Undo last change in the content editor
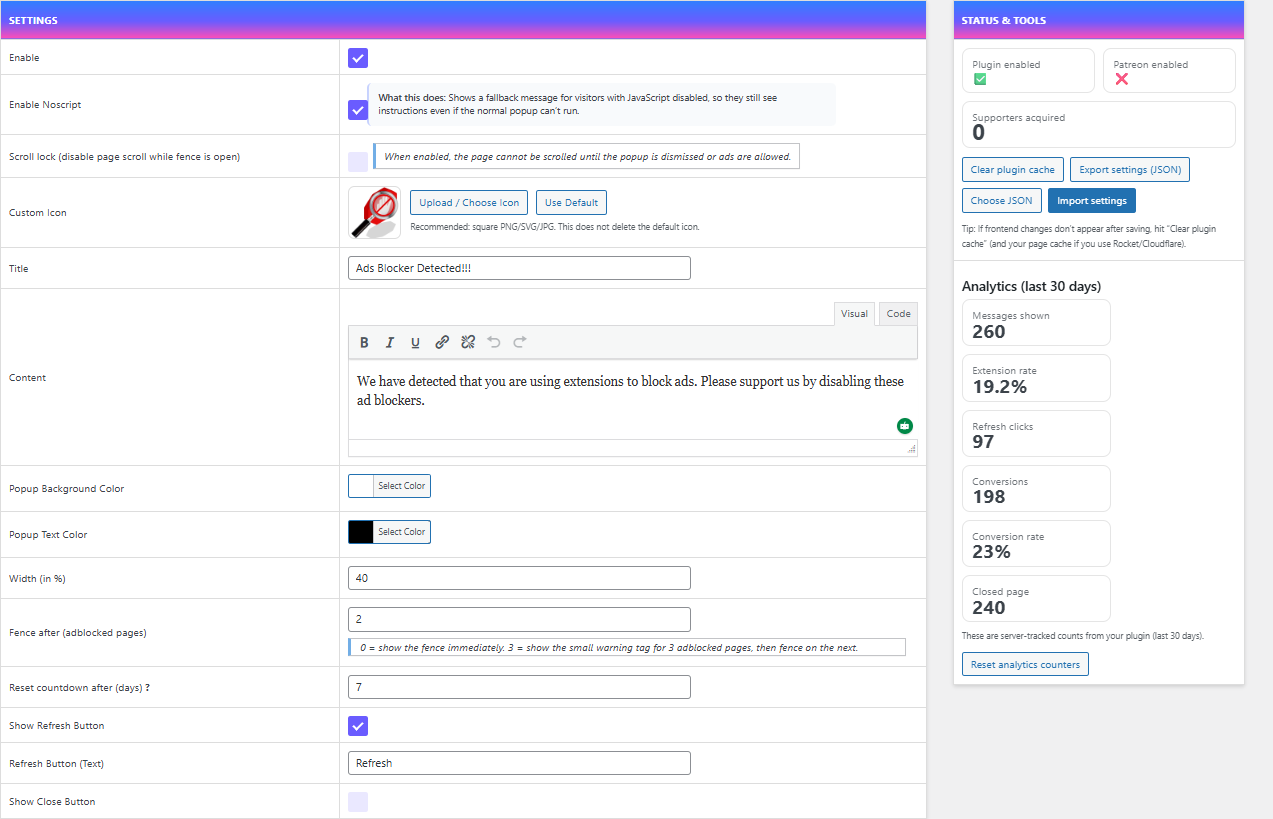This screenshot has height=819, width=1273. [493, 342]
